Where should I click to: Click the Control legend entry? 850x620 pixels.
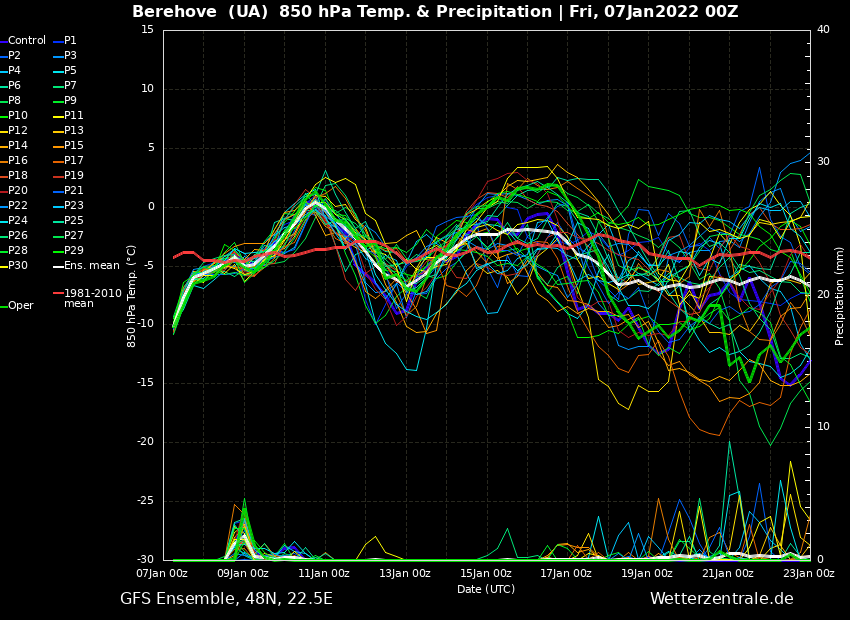click(27, 41)
